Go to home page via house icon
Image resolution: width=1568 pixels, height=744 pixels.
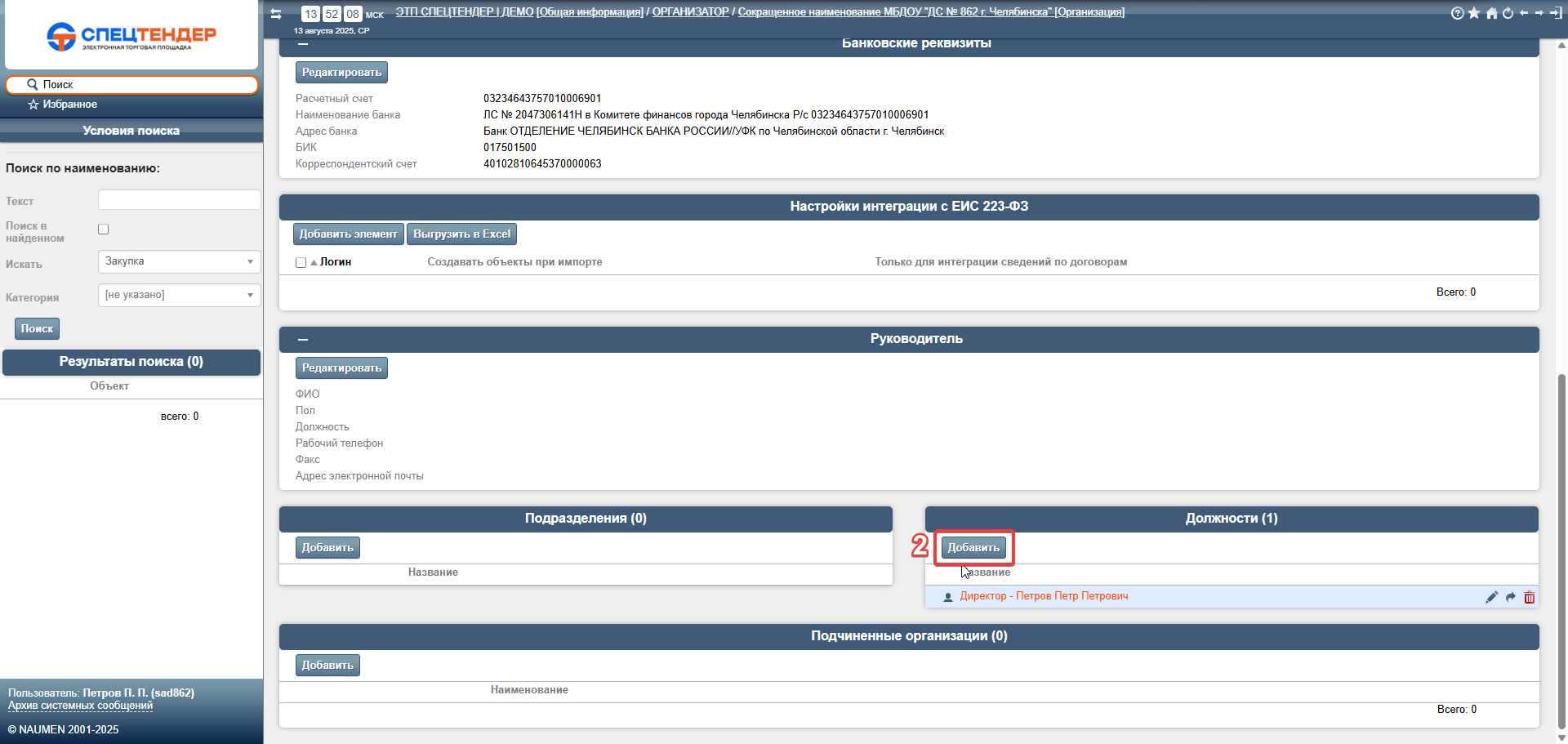pos(1491,13)
